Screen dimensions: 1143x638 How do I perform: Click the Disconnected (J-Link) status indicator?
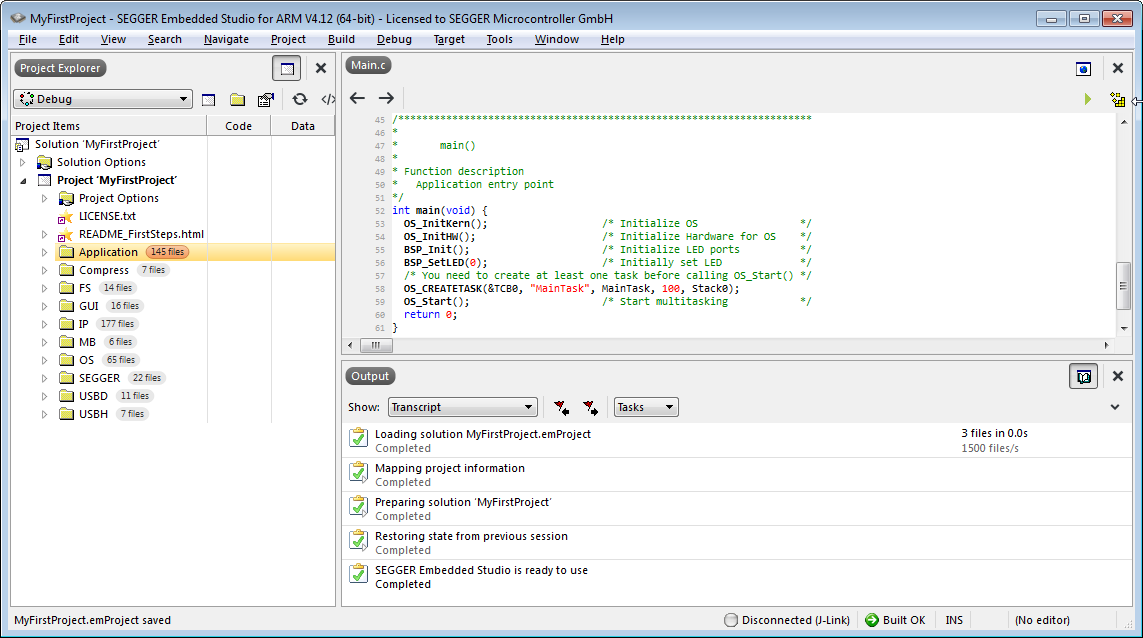tap(787, 620)
